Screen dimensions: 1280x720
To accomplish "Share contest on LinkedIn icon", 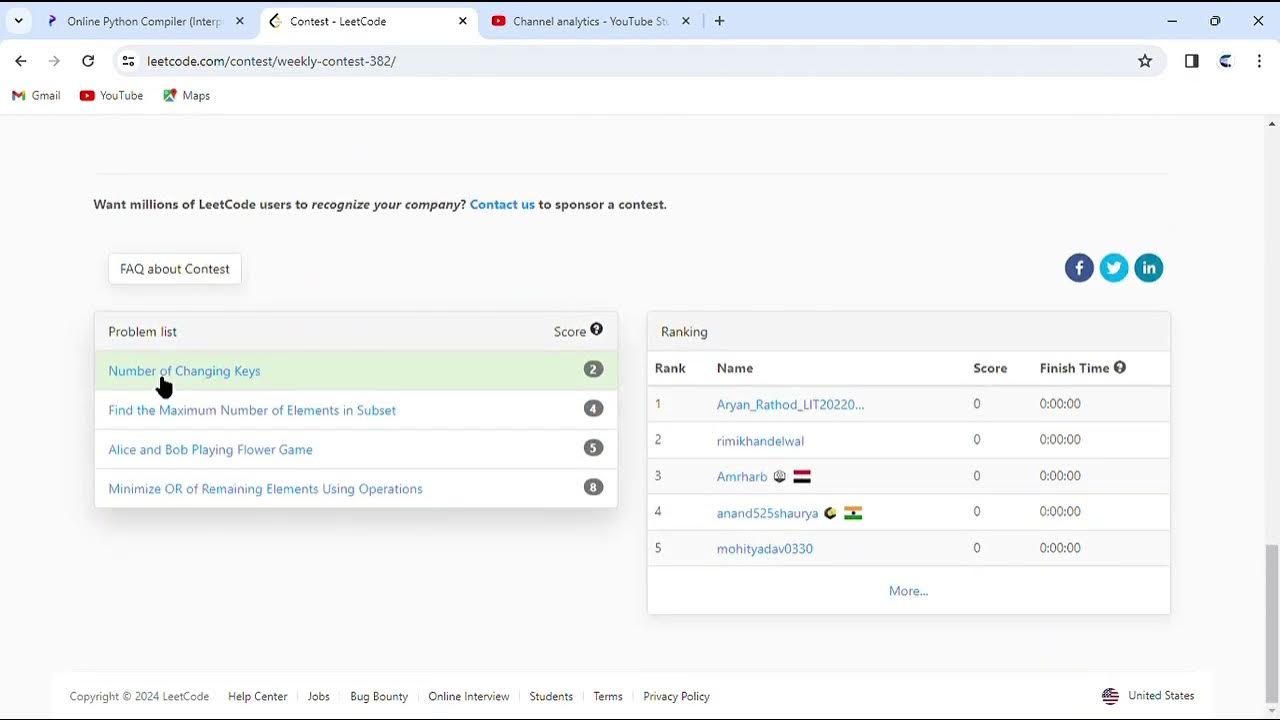I will coord(1149,268).
